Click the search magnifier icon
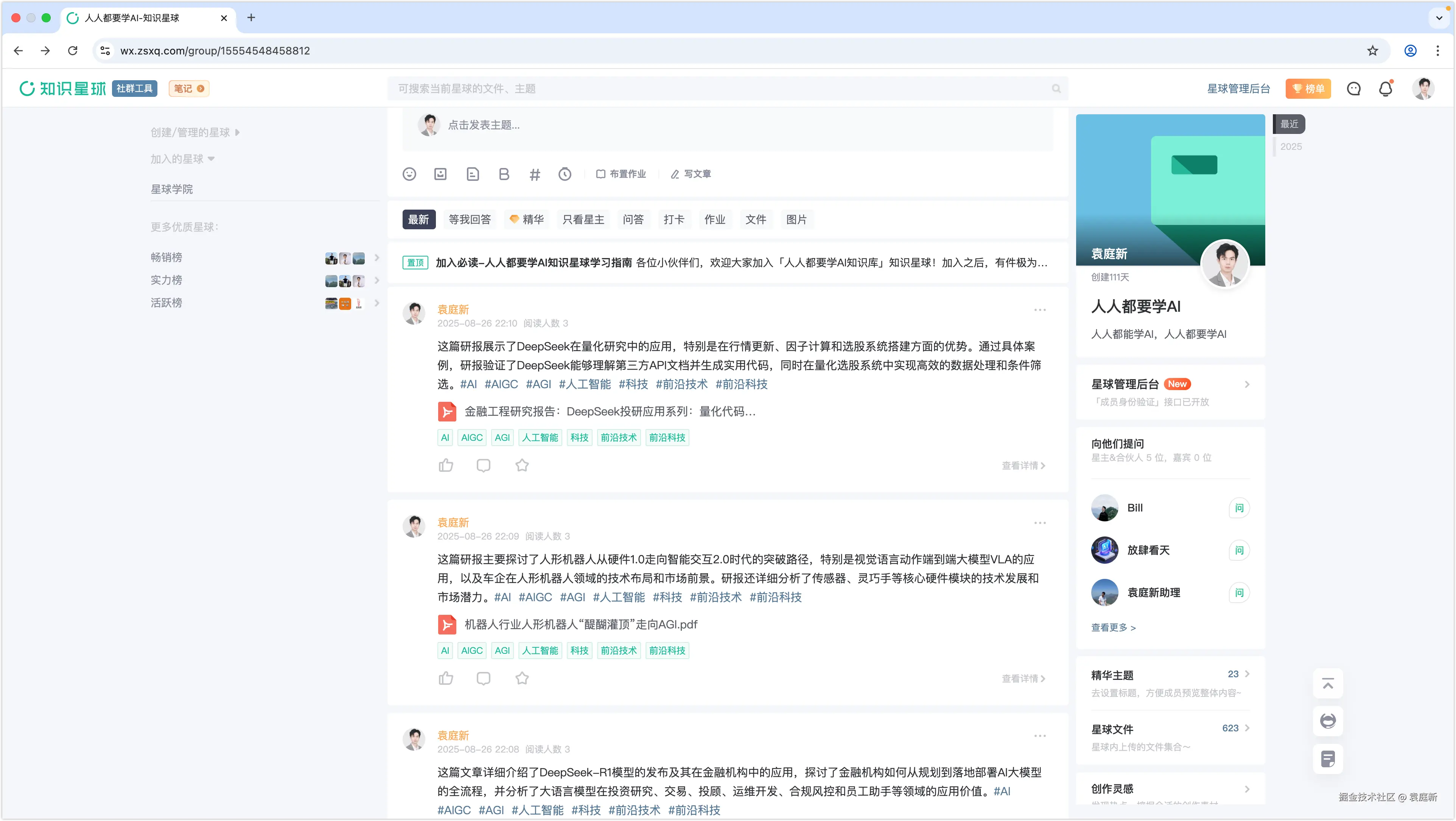 (x=1056, y=89)
